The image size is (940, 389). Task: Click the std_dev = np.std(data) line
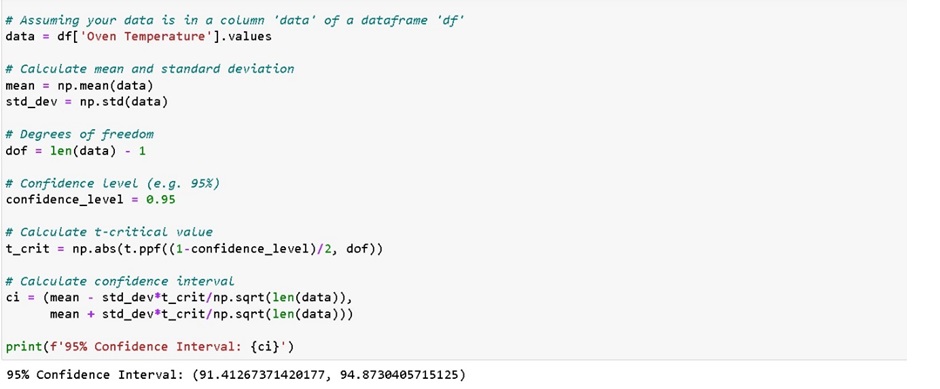pyautogui.click(x=87, y=102)
